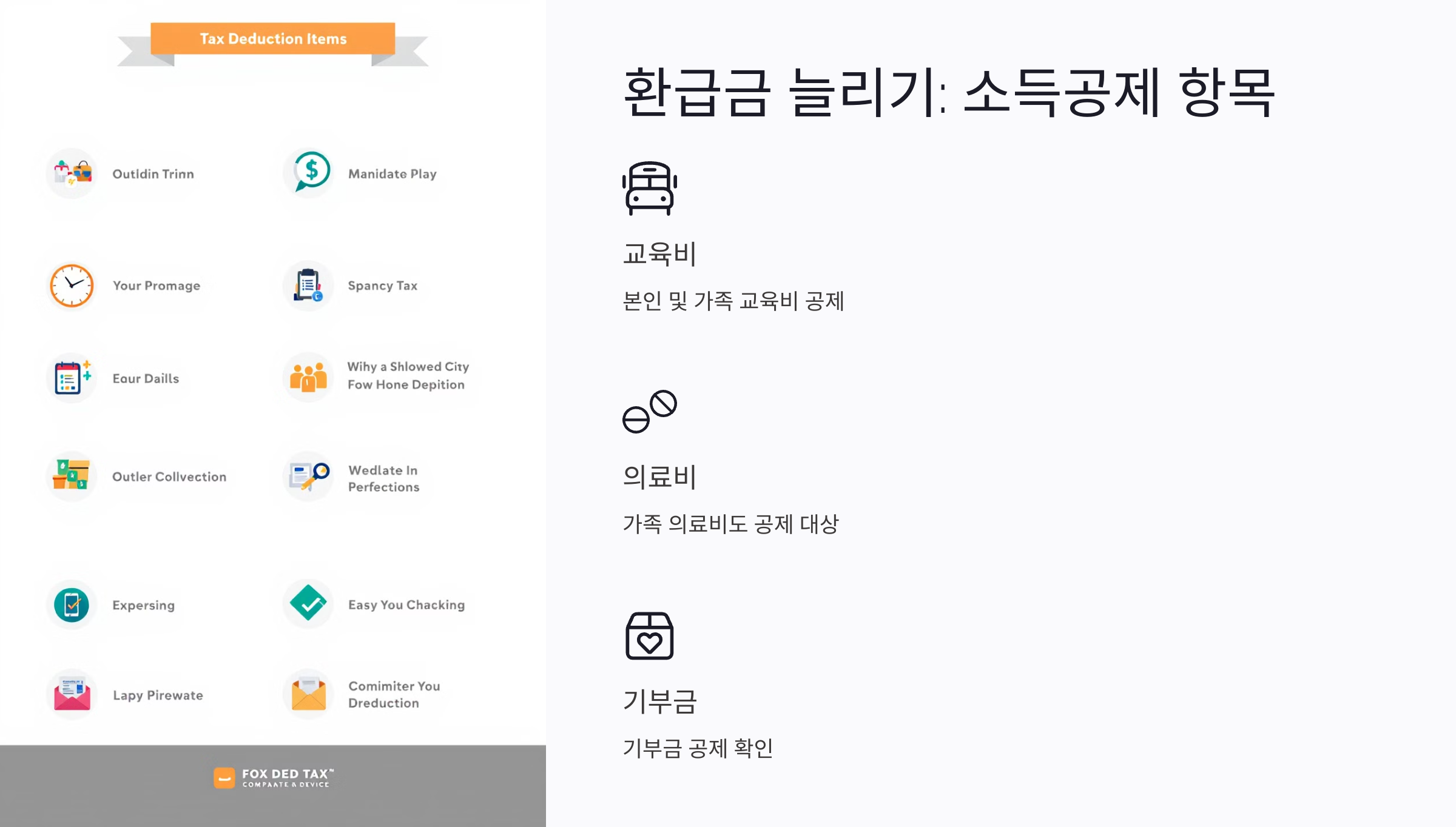The image size is (1456, 827).
Task: Toggle the green checkmark for Easy You Chacking
Action: (x=308, y=603)
